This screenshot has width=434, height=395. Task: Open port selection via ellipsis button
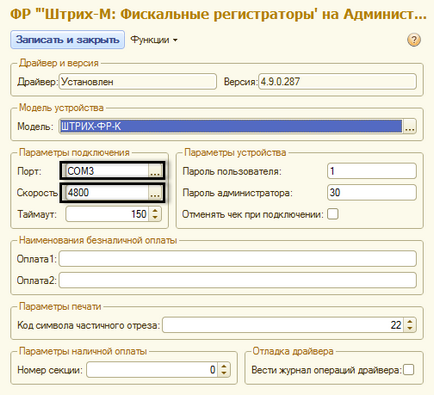[155, 171]
